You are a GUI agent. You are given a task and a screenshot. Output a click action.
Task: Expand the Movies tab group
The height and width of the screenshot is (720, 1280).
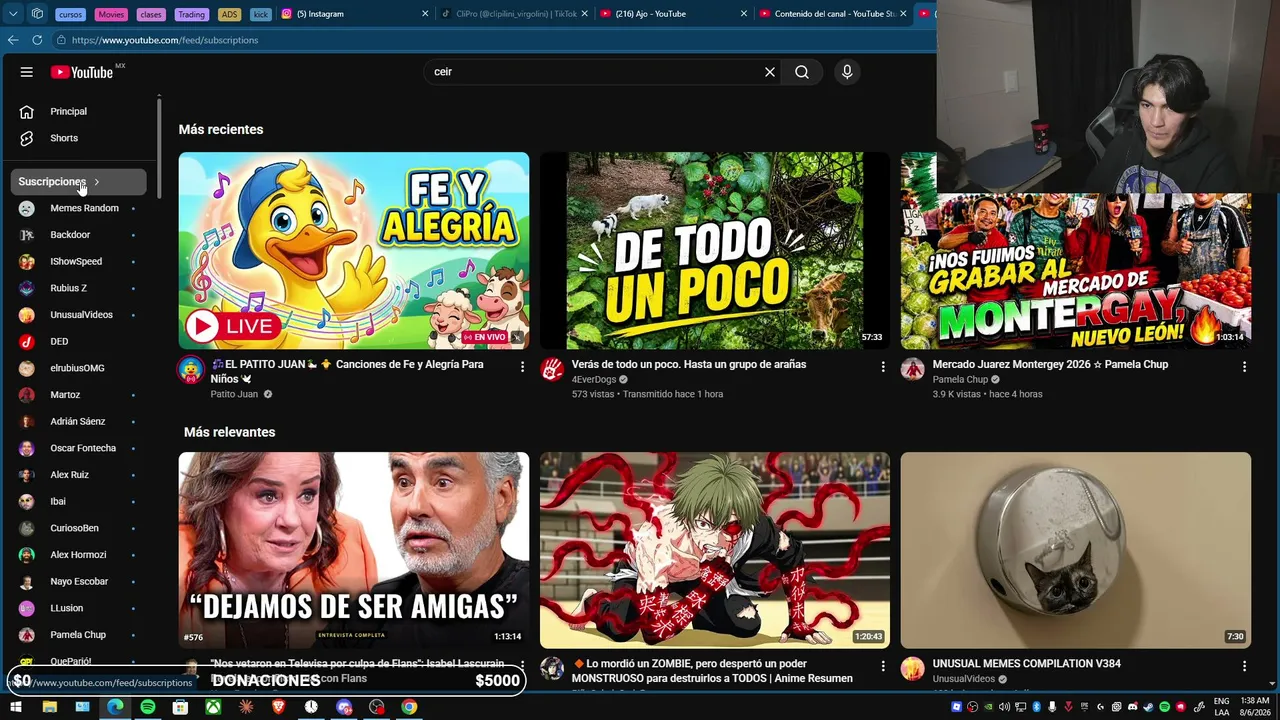[x=111, y=14]
